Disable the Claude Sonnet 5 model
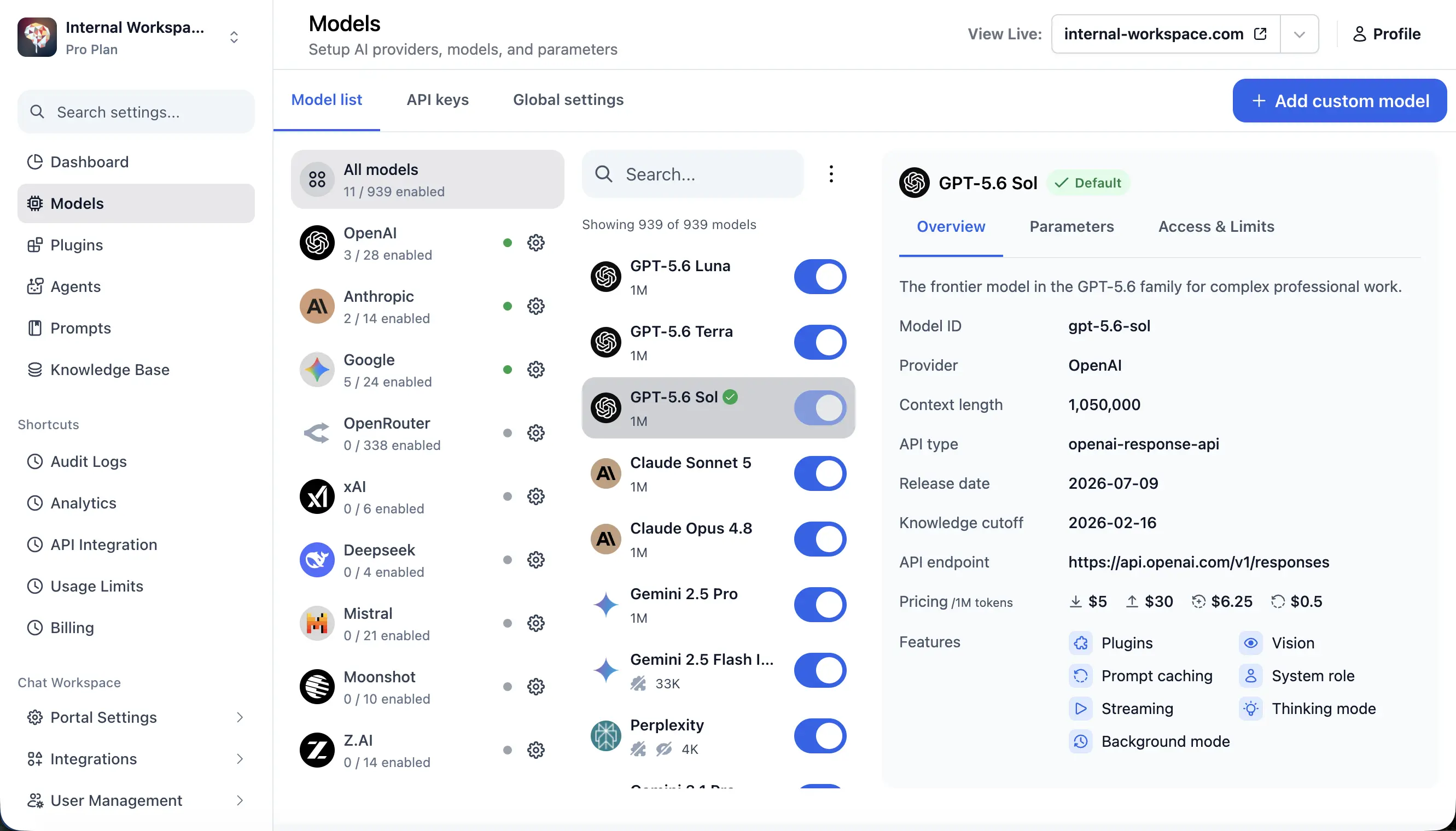This screenshot has width=1456, height=831. (820, 475)
